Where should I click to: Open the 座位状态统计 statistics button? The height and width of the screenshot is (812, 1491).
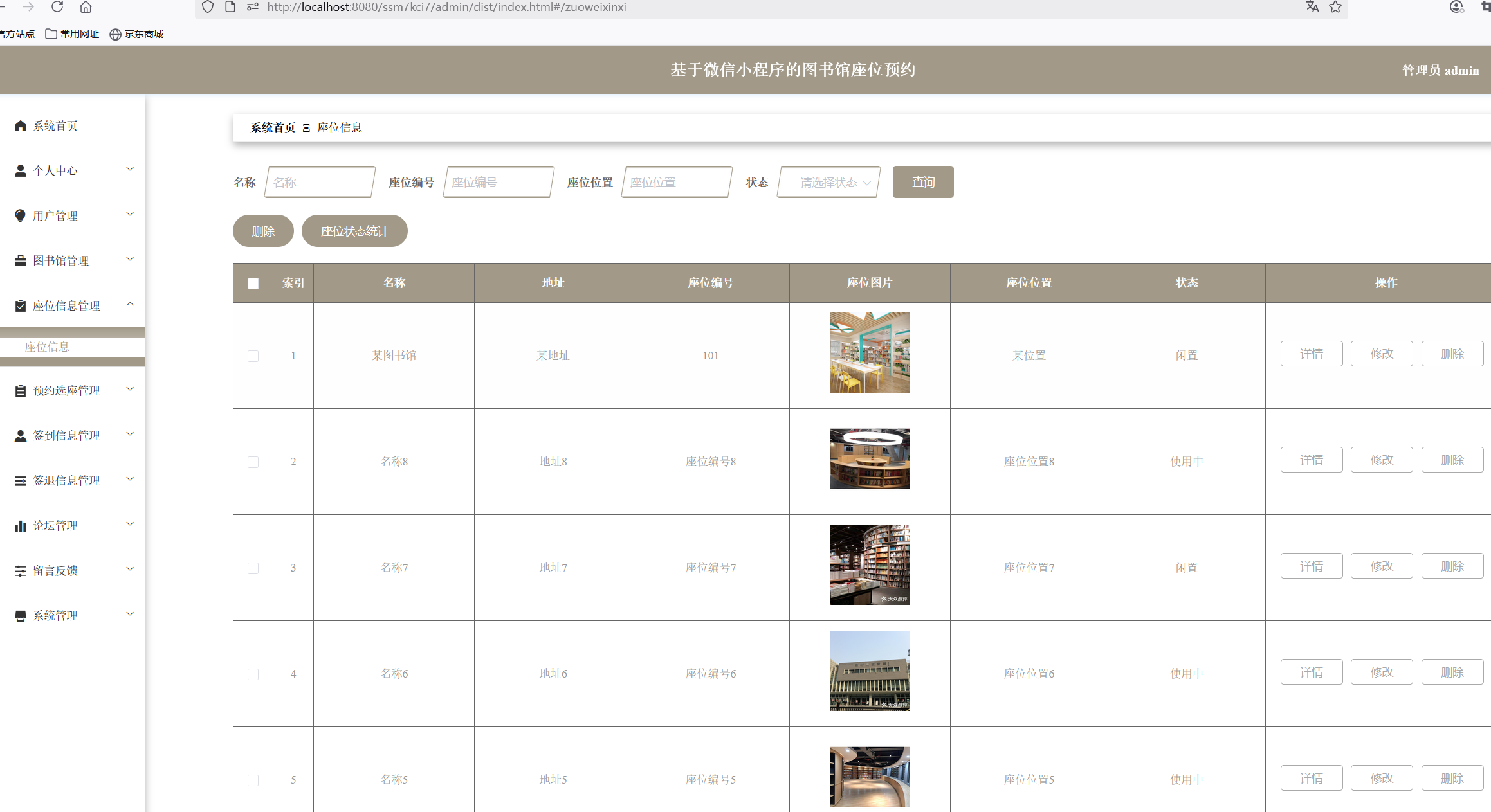[354, 231]
